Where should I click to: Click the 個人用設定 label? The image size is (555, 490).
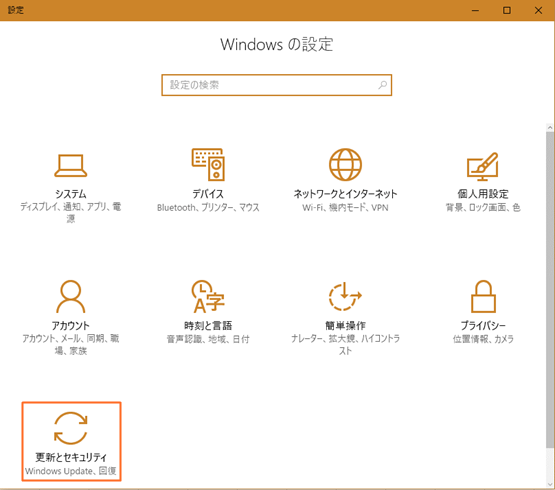pyautogui.click(x=483, y=194)
